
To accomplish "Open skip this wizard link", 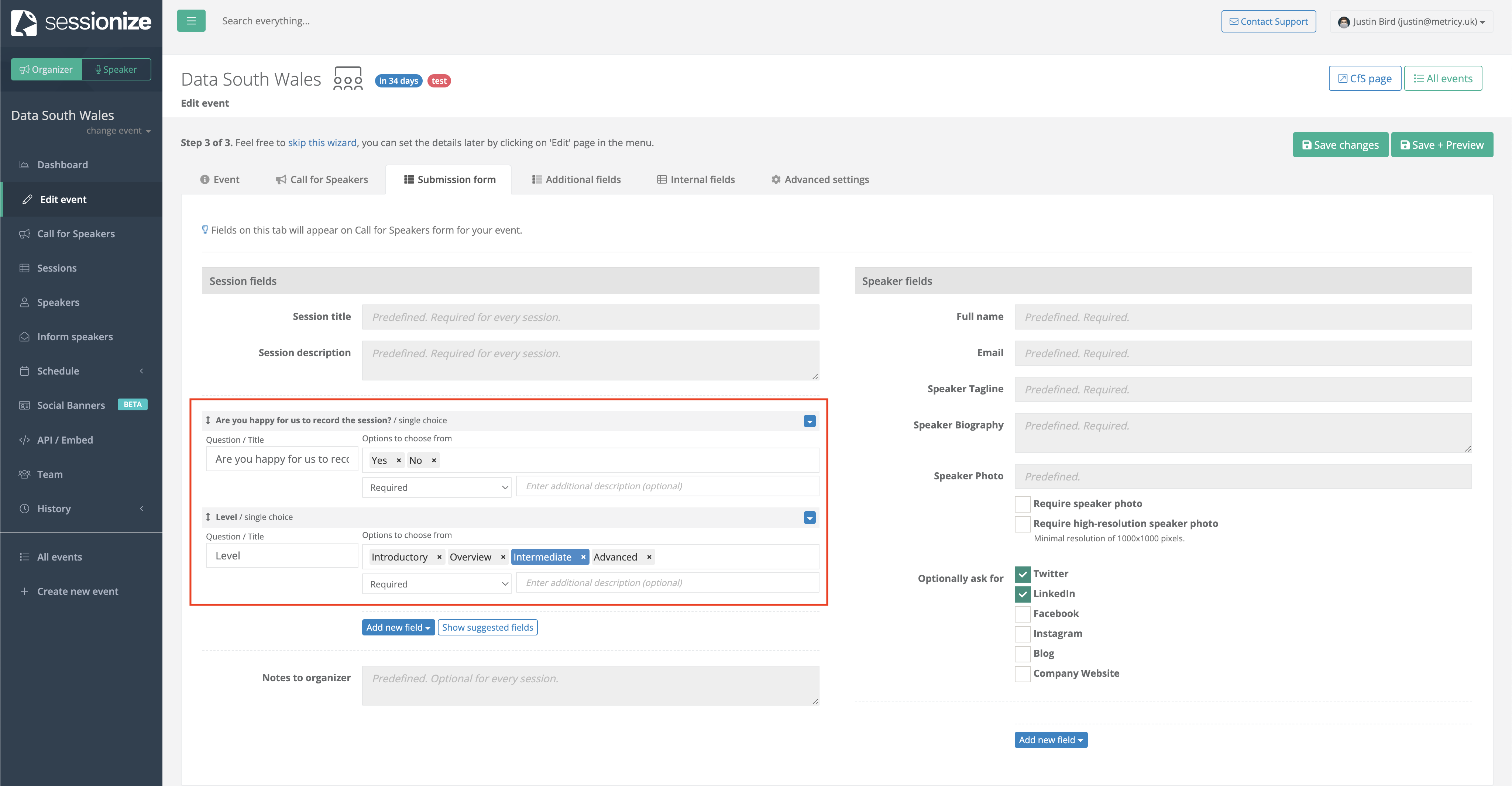I will tap(322, 142).
